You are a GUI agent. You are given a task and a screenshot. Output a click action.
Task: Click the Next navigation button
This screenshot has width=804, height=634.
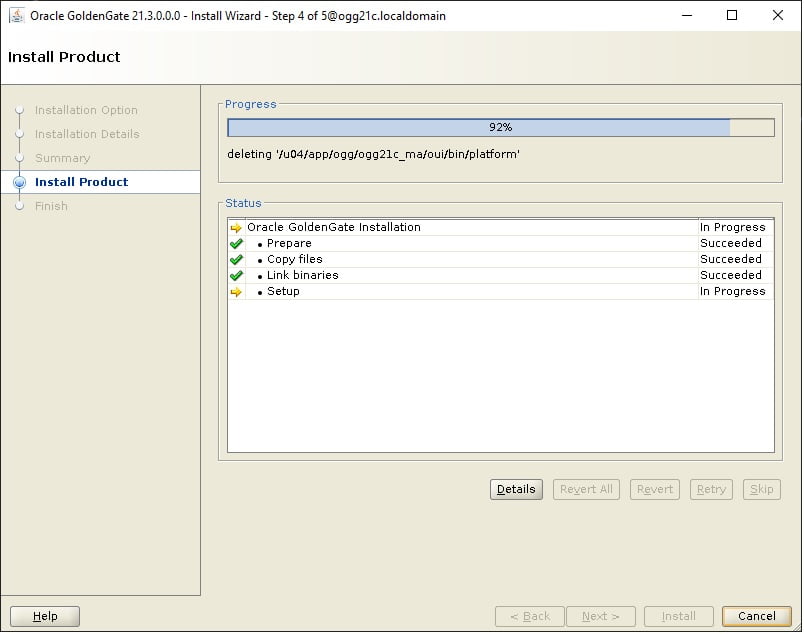[x=601, y=616]
